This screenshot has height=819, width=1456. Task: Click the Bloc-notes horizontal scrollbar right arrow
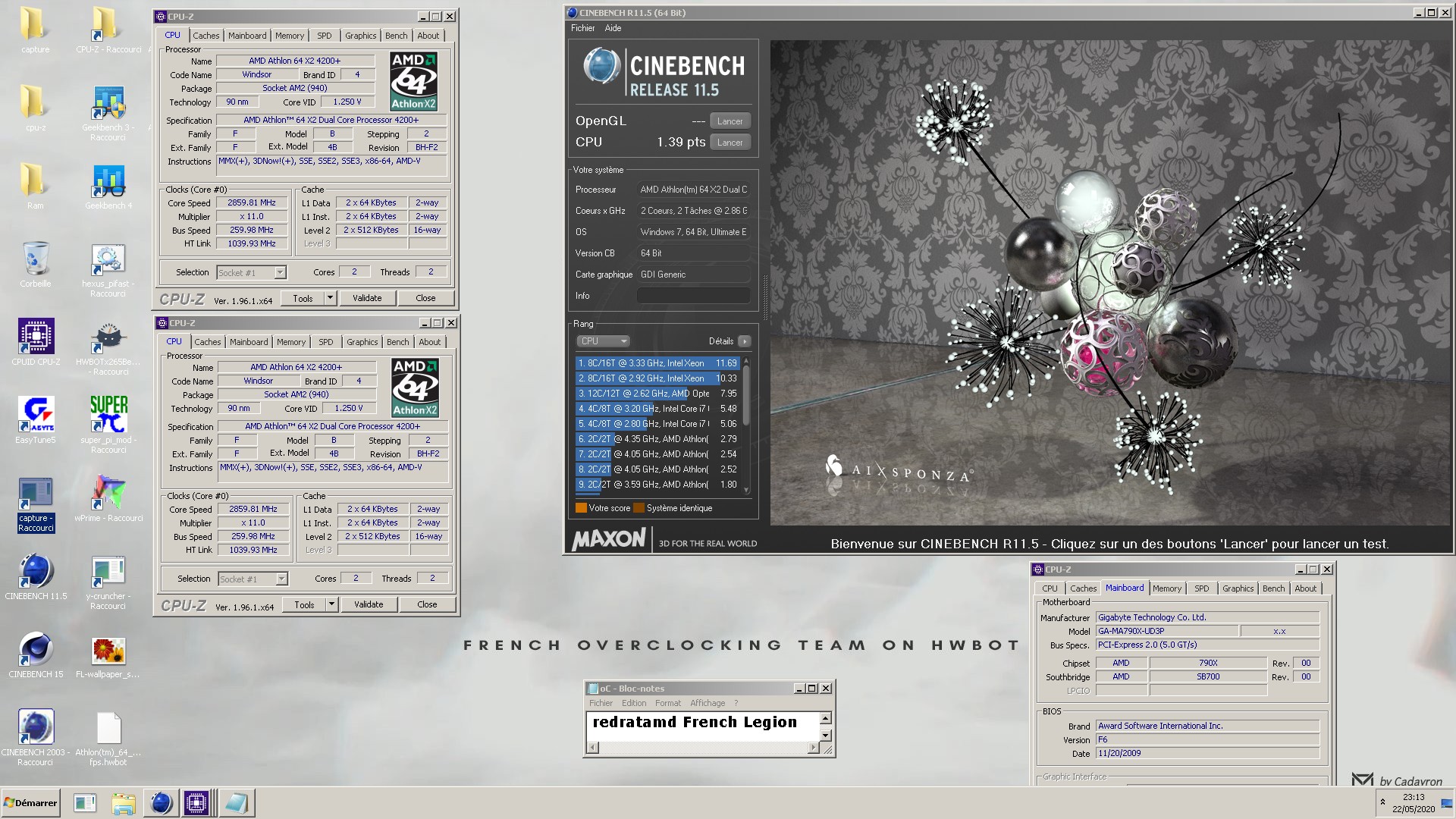[814, 748]
